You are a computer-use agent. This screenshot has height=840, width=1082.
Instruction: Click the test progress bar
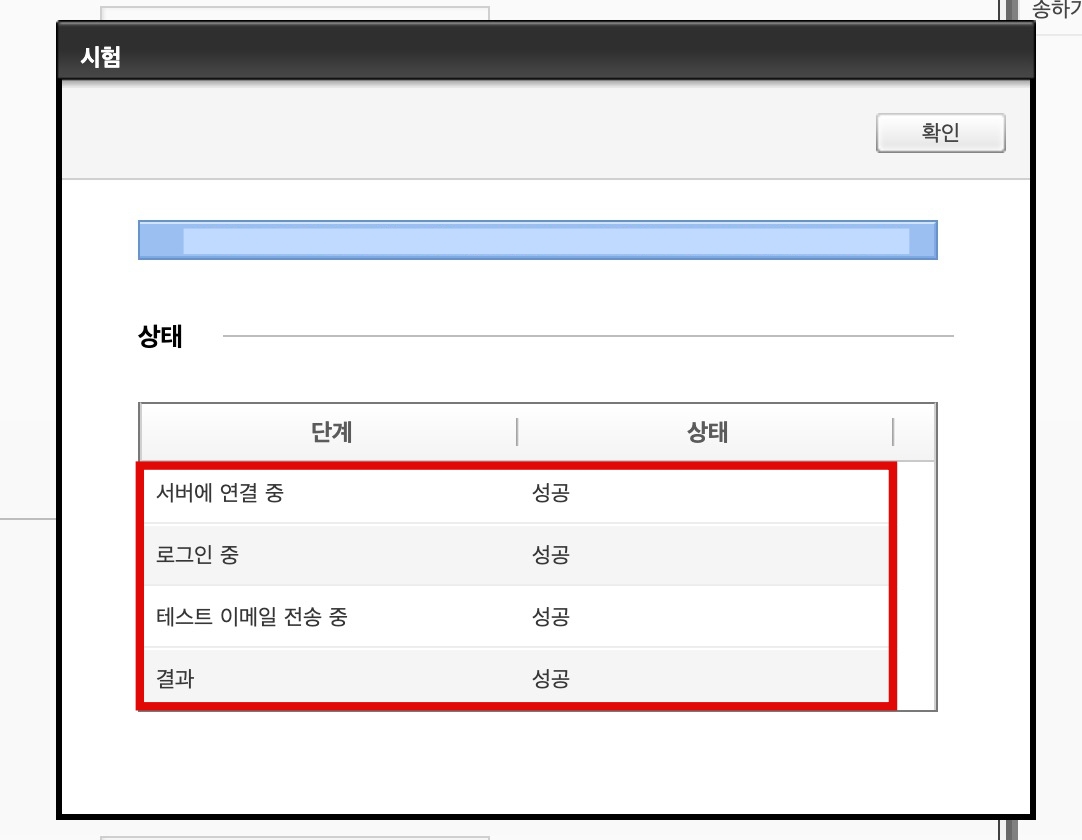pyautogui.click(x=538, y=240)
